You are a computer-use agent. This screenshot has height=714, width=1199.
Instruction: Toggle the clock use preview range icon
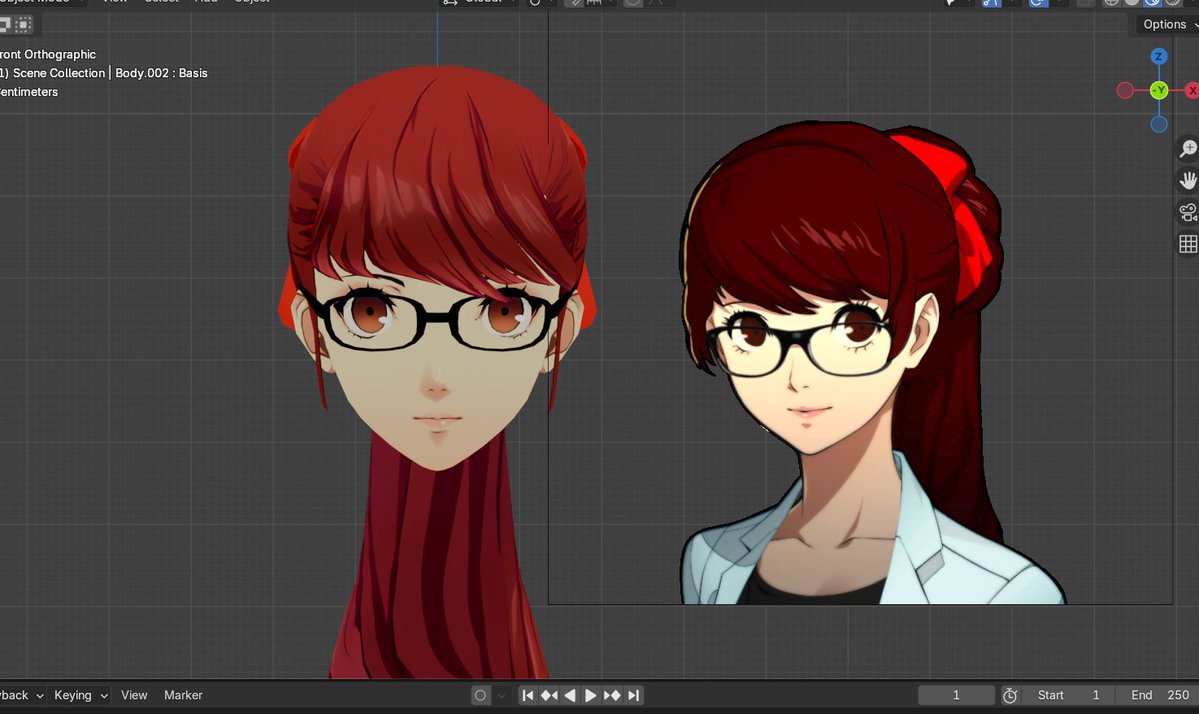tap(1009, 695)
